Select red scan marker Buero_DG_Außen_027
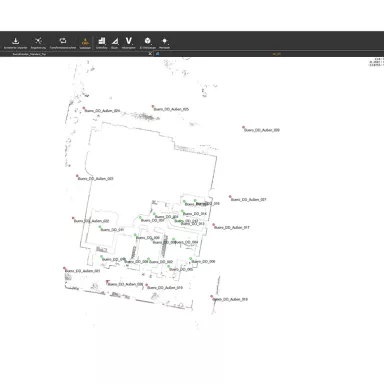This screenshot has width=384, height=384. click(230, 197)
